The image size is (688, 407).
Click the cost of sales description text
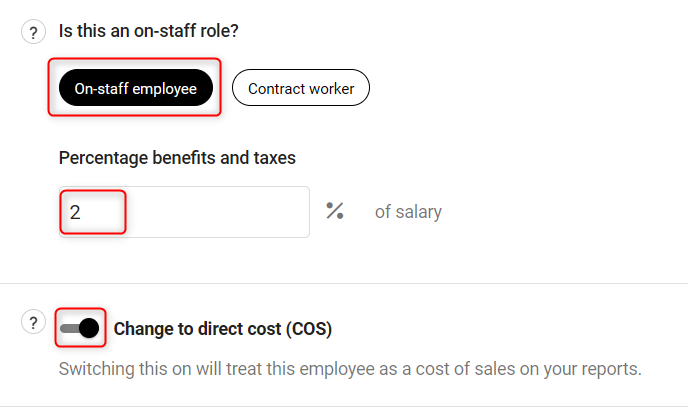click(x=350, y=369)
